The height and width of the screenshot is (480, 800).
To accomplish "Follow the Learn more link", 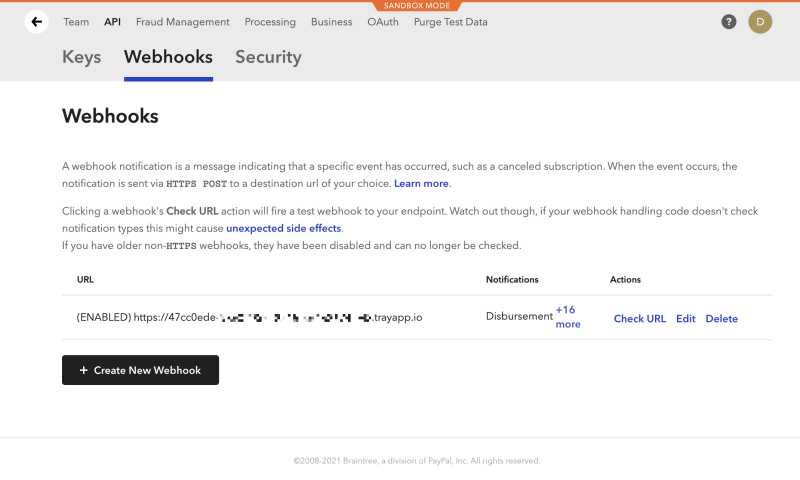I will click(421, 184).
